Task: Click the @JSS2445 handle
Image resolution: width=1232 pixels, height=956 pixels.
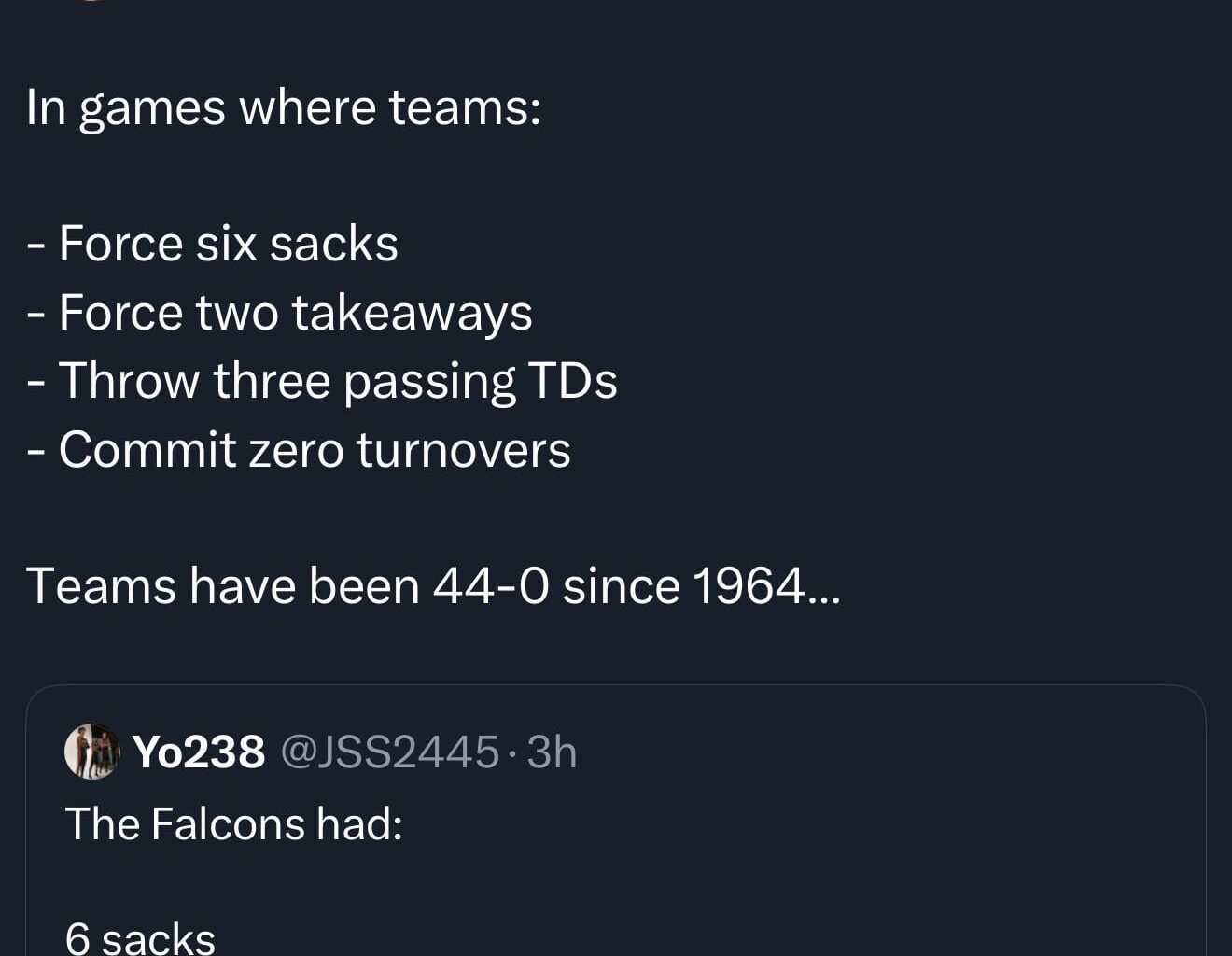Action: pyautogui.click(x=390, y=752)
